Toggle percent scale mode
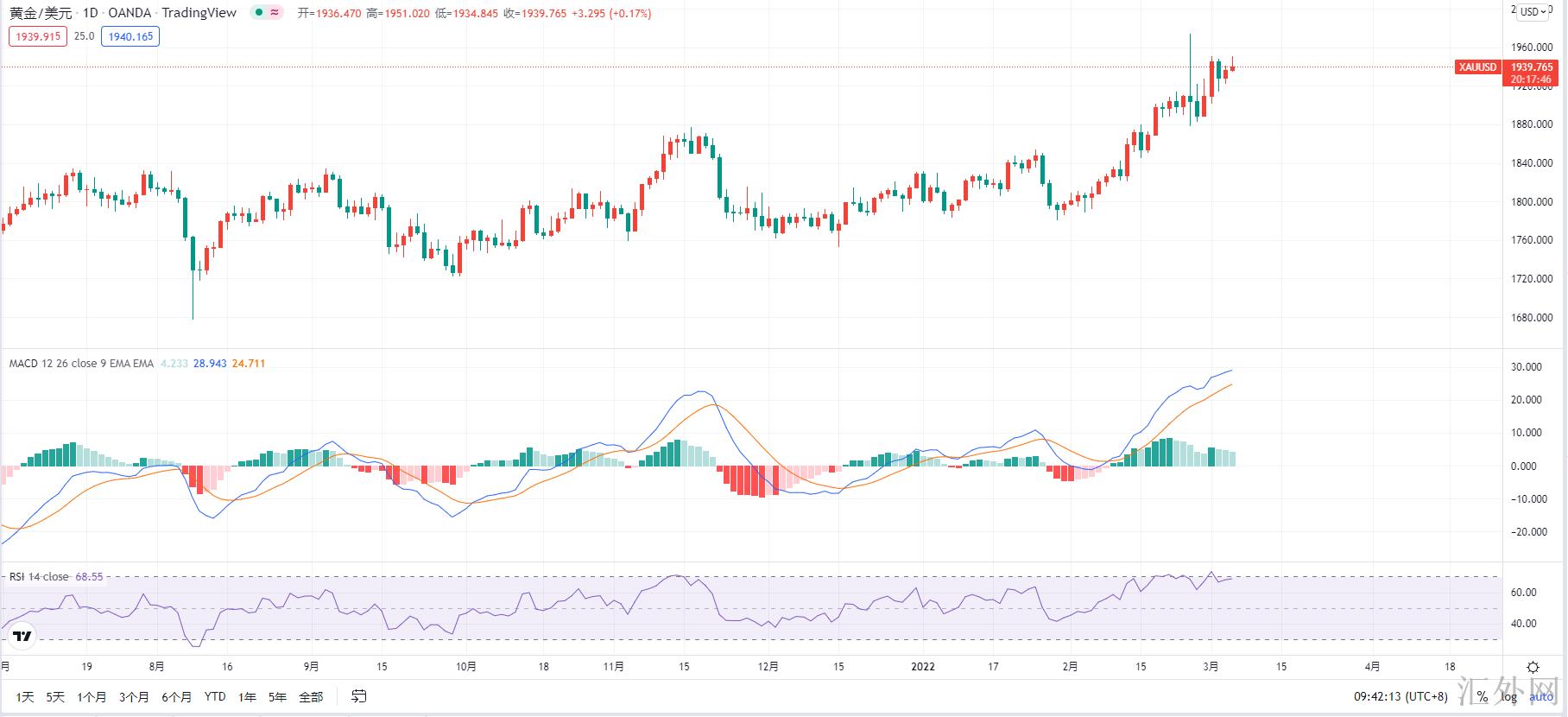 (x=1482, y=696)
